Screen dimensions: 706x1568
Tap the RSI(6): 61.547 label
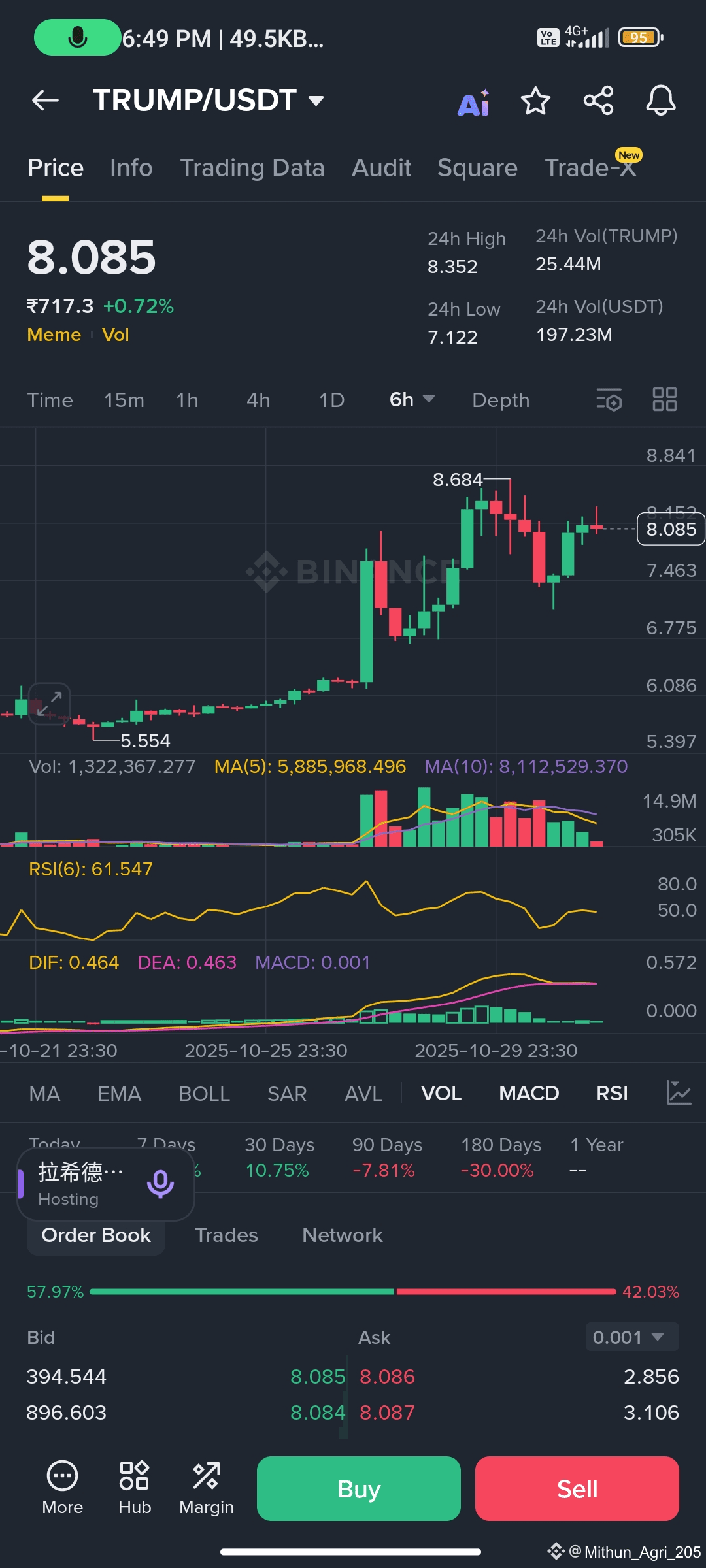[91, 869]
